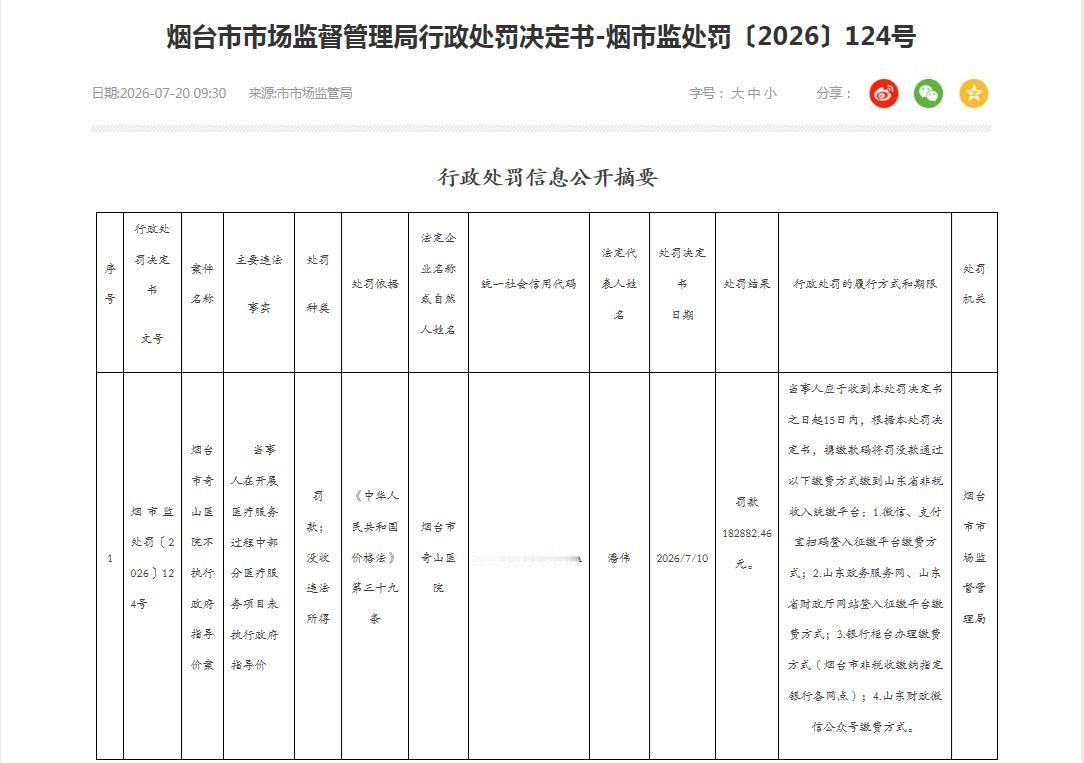Image resolution: width=1084 pixels, height=763 pixels.
Task: Click the penalty authority cell 烟台市市场监督管理局
Action: click(974, 565)
